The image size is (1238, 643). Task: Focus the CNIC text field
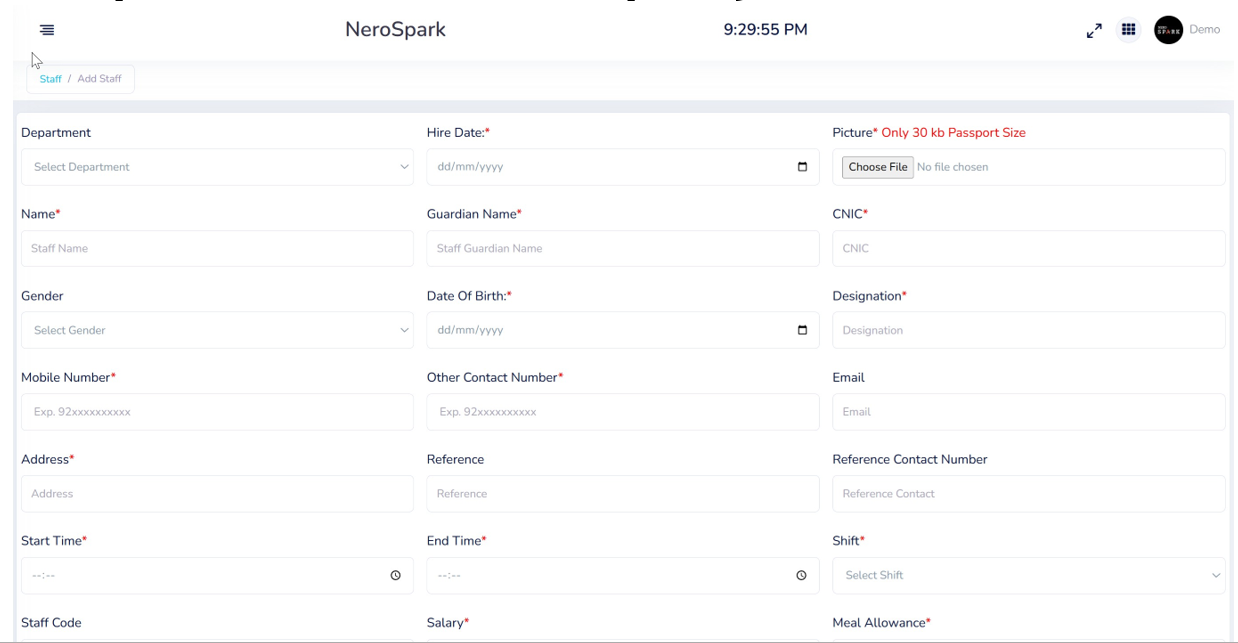coord(1028,249)
